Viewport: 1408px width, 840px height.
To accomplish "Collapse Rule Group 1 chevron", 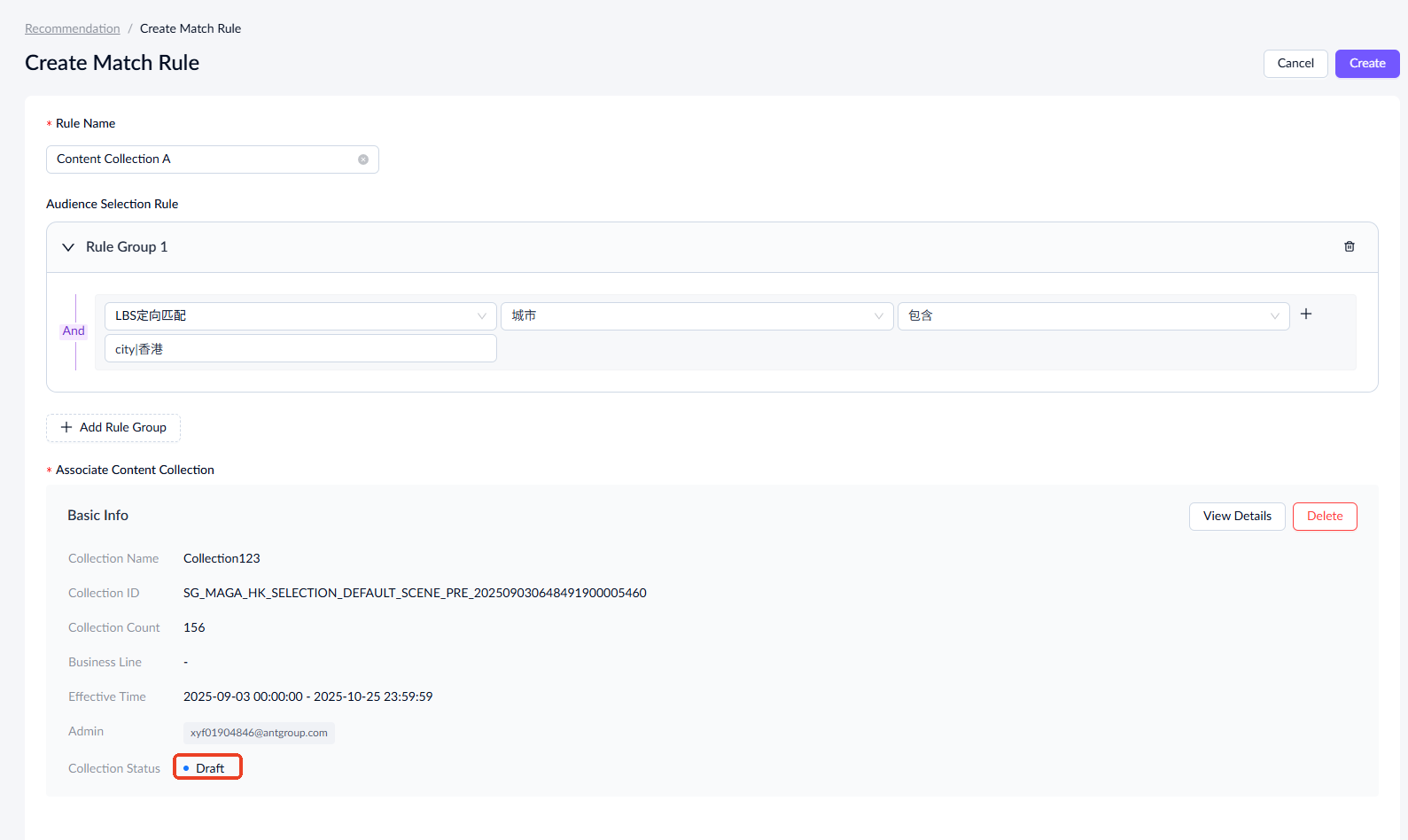I will tap(68, 247).
